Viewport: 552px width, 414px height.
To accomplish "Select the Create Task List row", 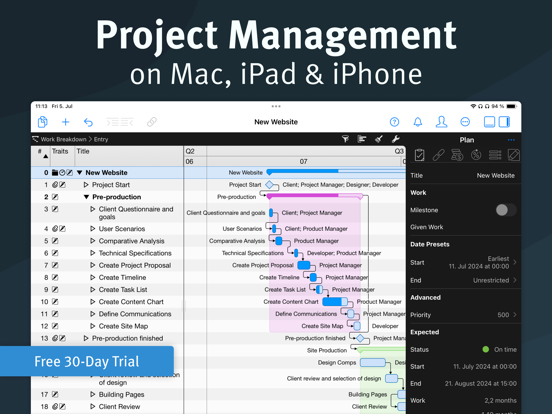I will coord(107,289).
